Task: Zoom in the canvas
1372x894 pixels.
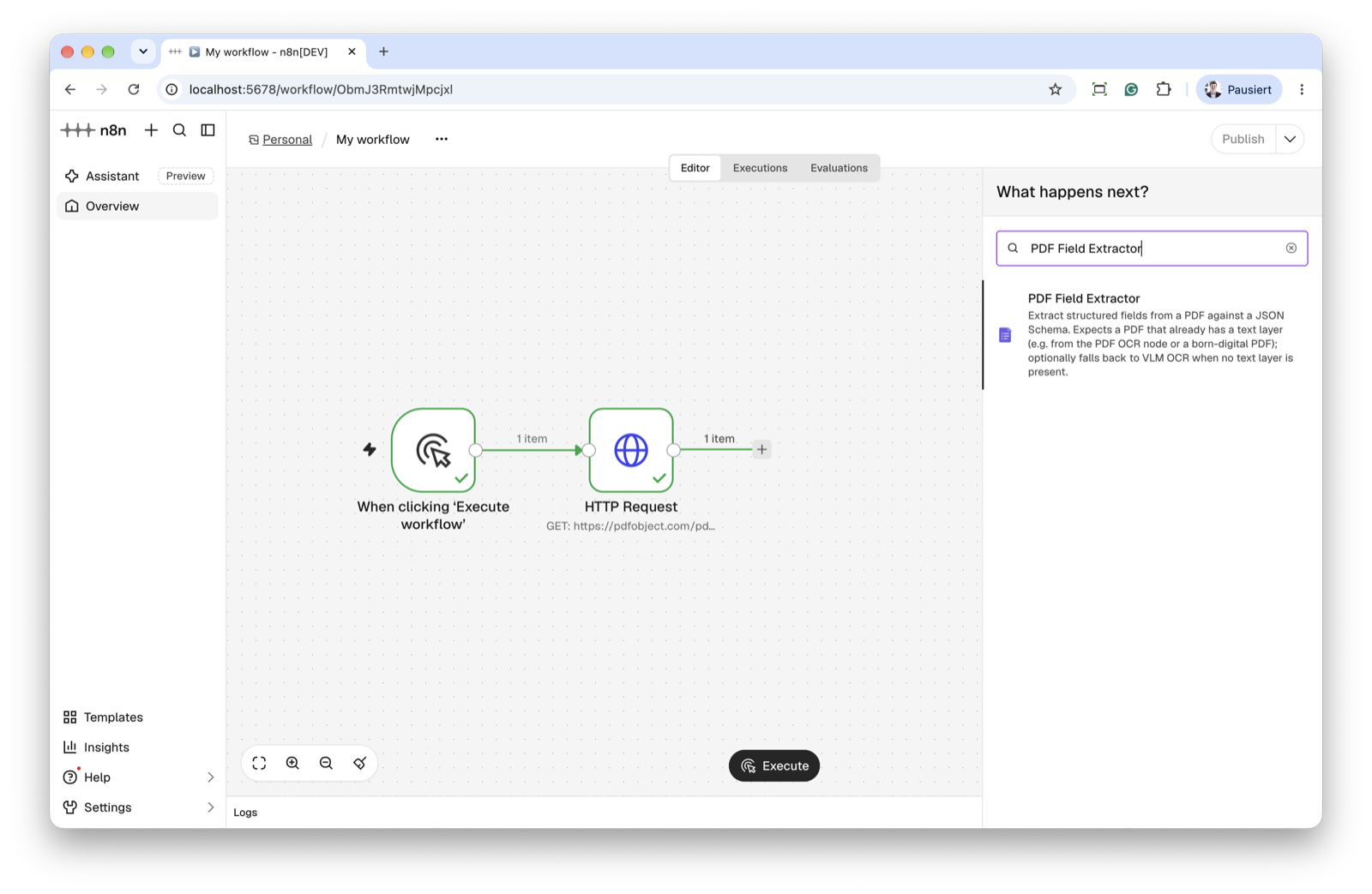Action: pos(292,763)
